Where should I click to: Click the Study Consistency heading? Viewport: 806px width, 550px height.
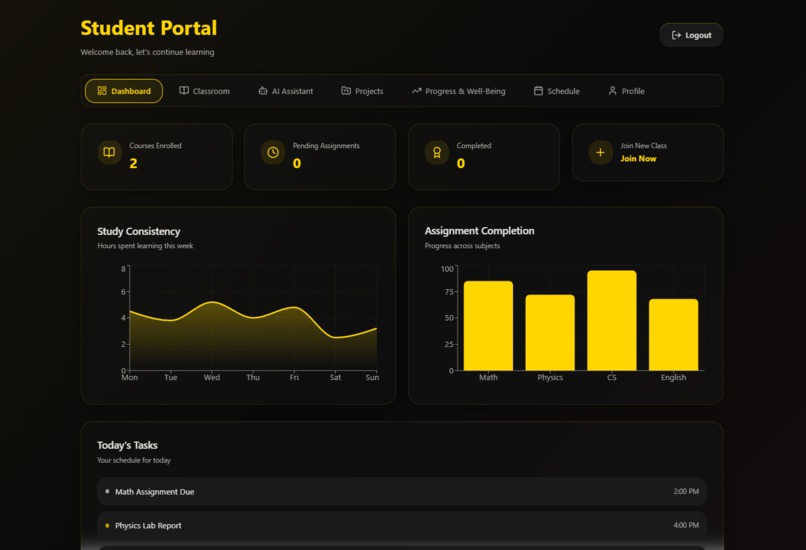(x=139, y=231)
